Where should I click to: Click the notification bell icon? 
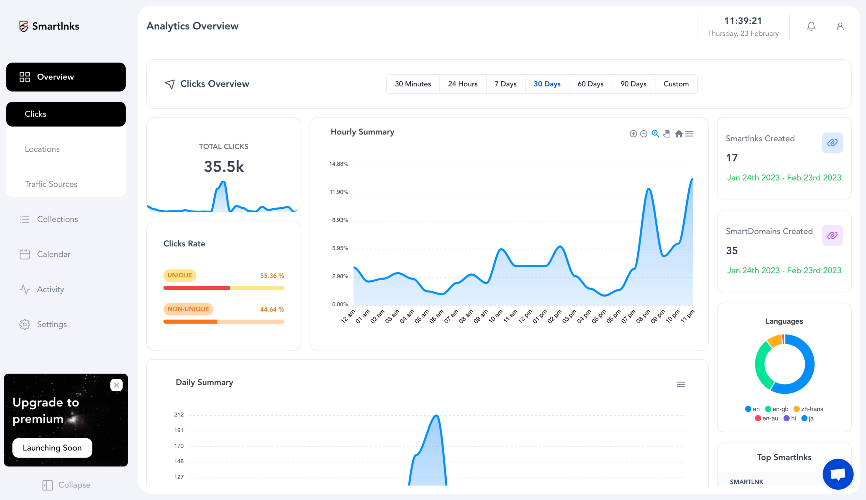[811, 26]
